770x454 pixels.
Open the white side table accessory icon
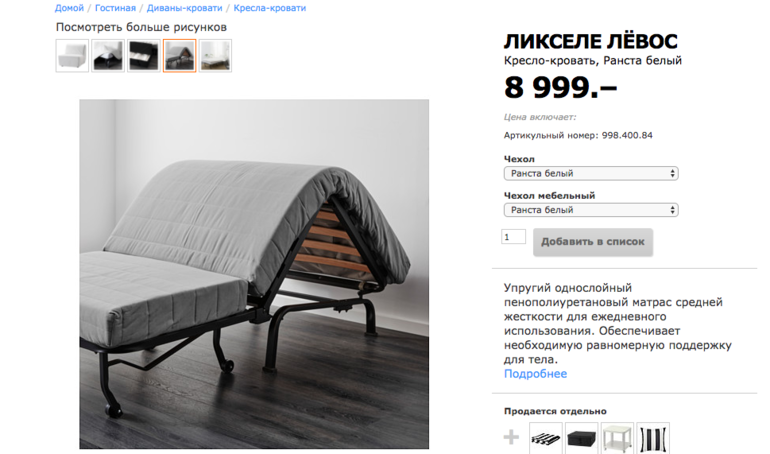tap(617, 438)
